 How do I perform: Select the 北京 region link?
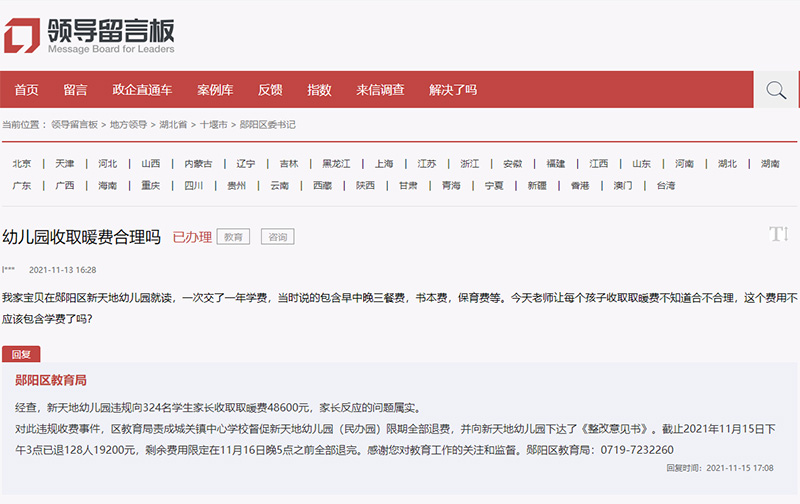click(22, 164)
